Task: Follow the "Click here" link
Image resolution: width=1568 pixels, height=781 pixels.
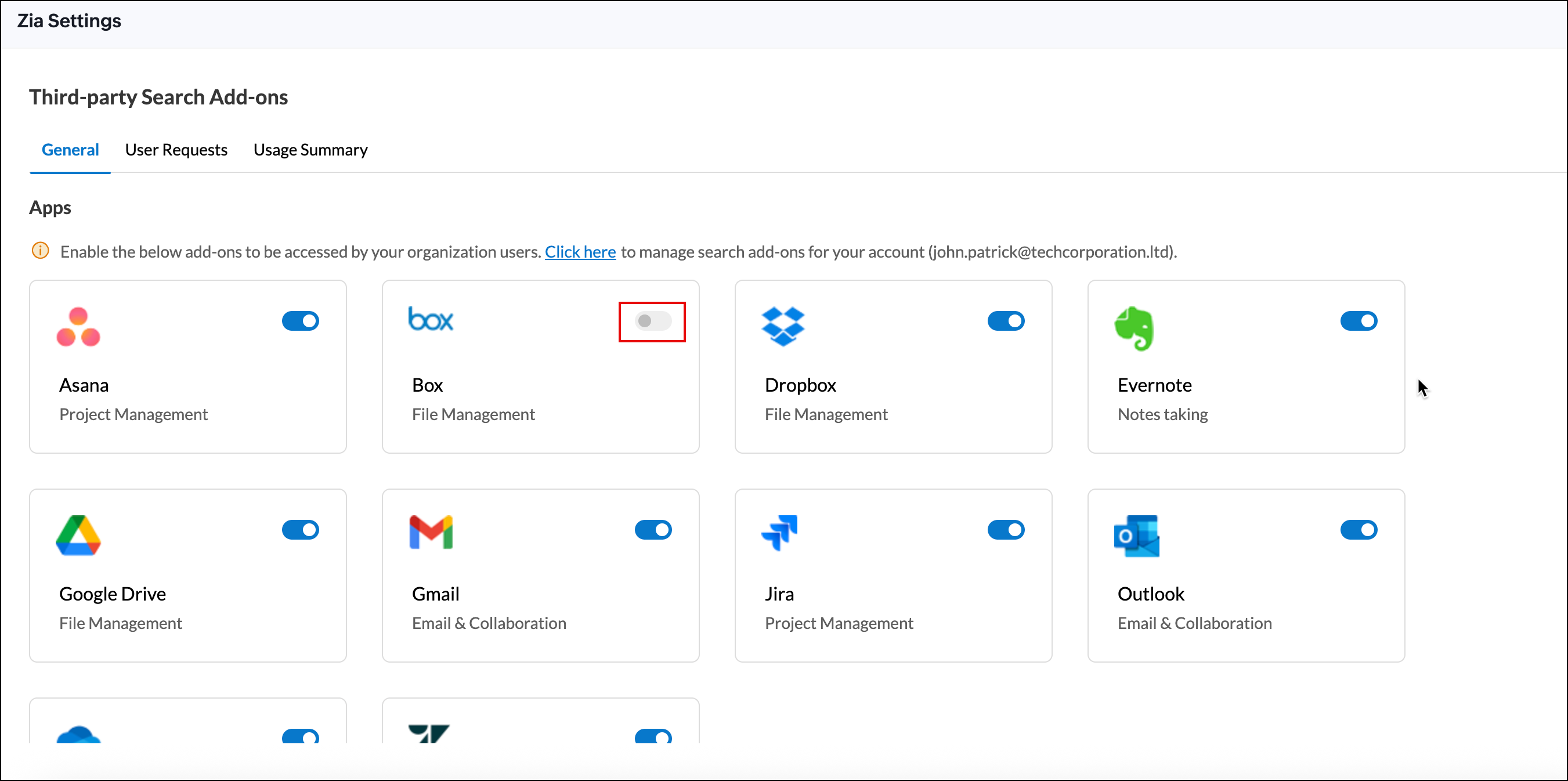Action: (580, 251)
